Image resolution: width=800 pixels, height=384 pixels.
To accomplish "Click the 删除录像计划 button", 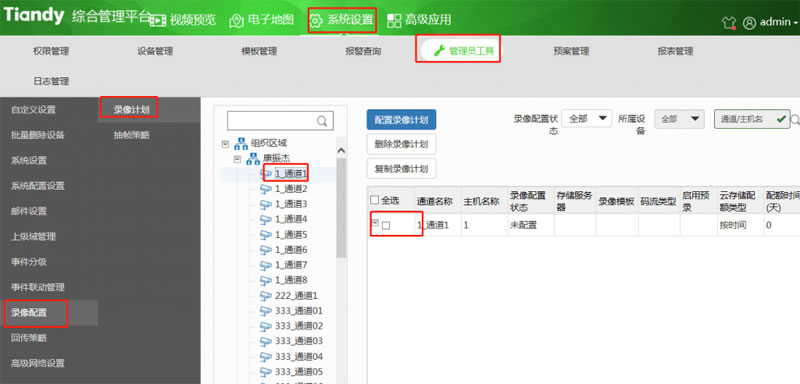I will pyautogui.click(x=401, y=144).
